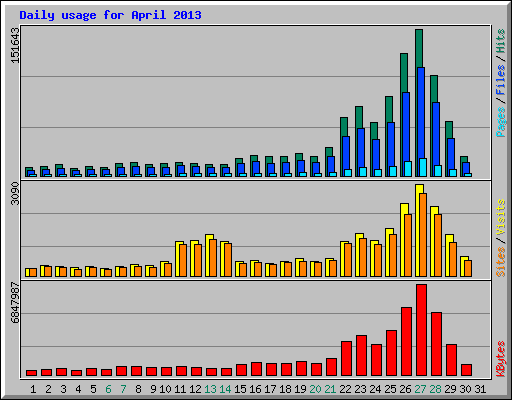Click the 3090 visits axis value
The width and height of the screenshot is (512, 400).
[x=15, y=193]
